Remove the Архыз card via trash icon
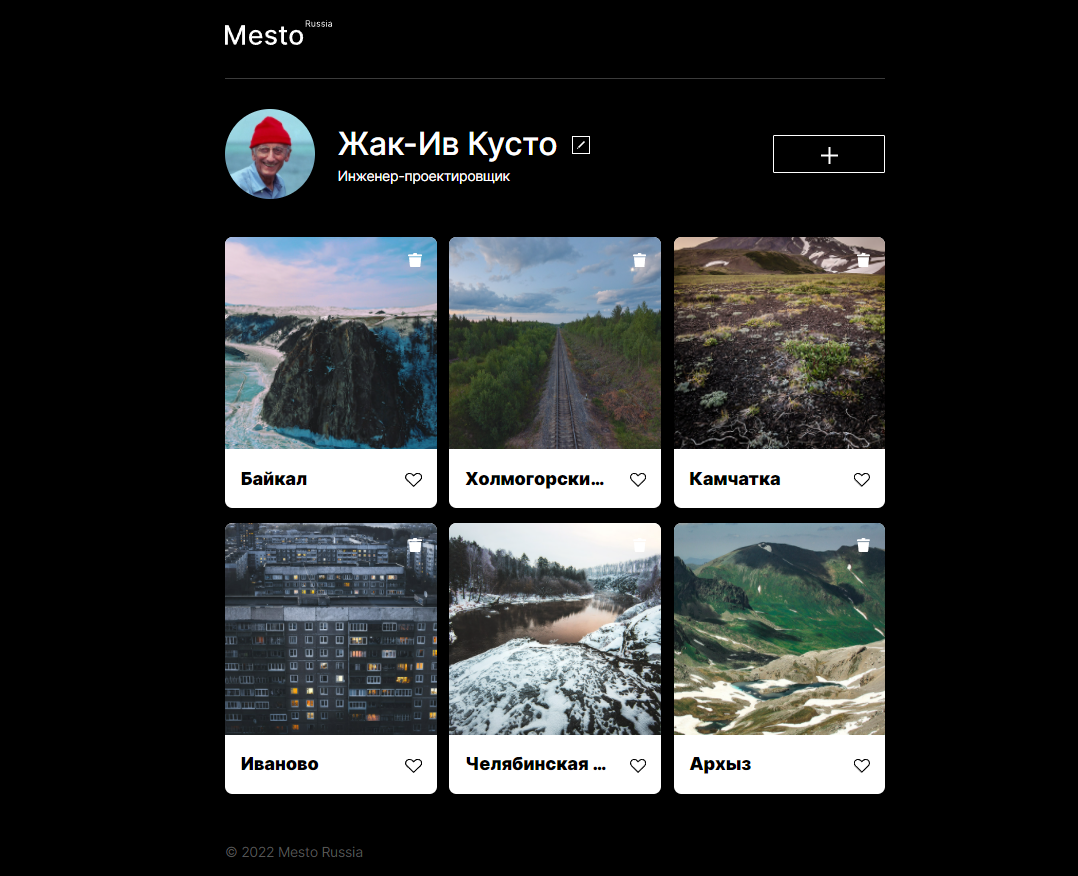 tap(864, 545)
